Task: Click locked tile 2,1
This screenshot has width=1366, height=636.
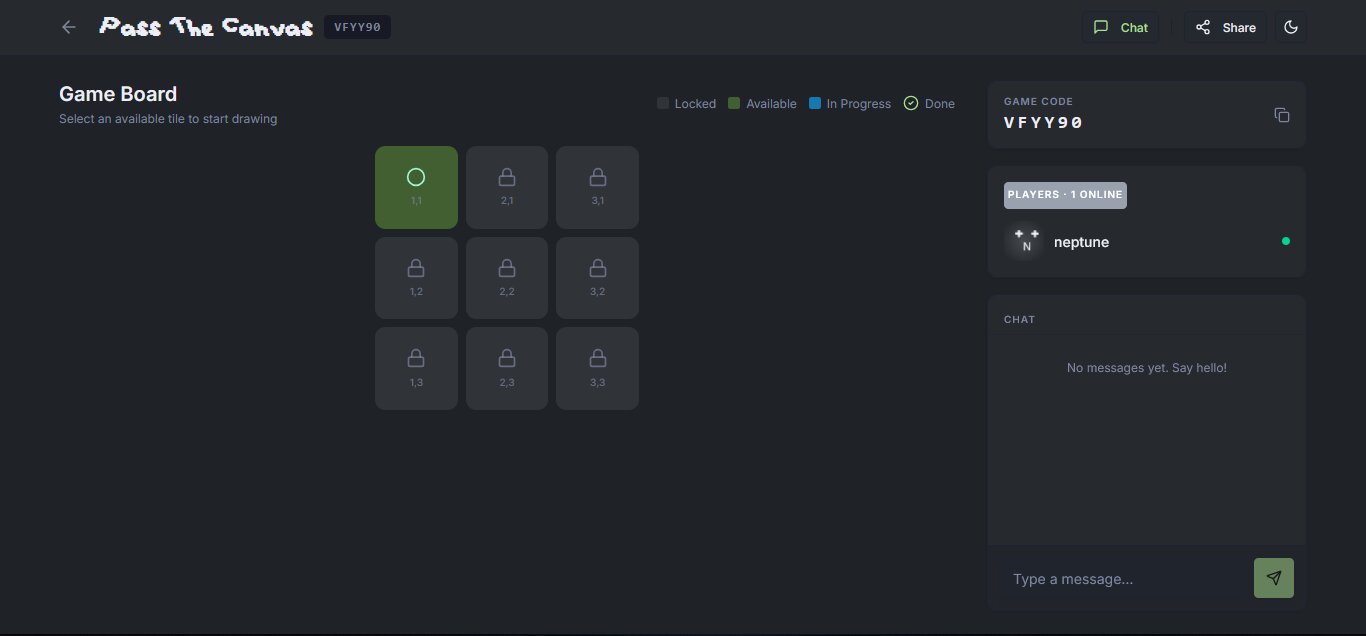Action: [x=507, y=187]
